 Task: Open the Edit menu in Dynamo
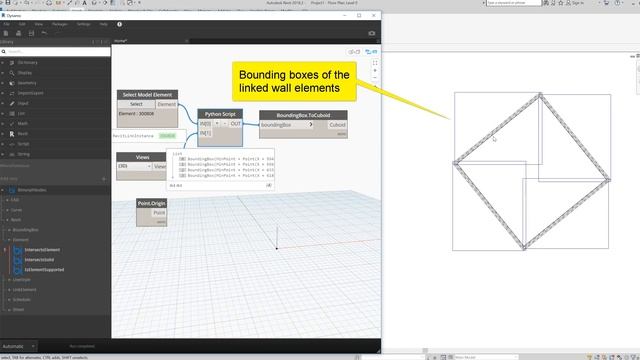coord(22,24)
